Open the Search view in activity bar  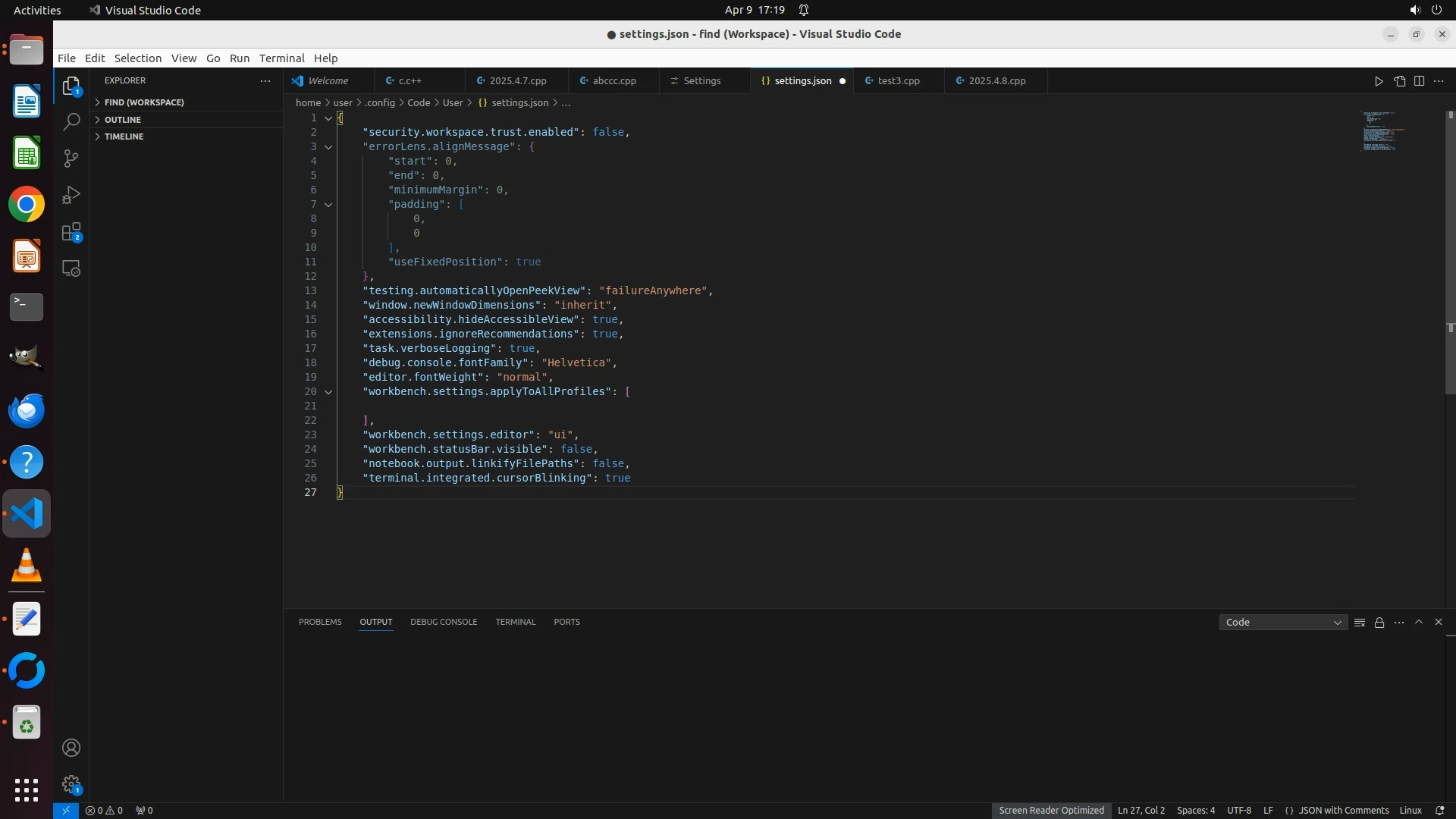[71, 122]
